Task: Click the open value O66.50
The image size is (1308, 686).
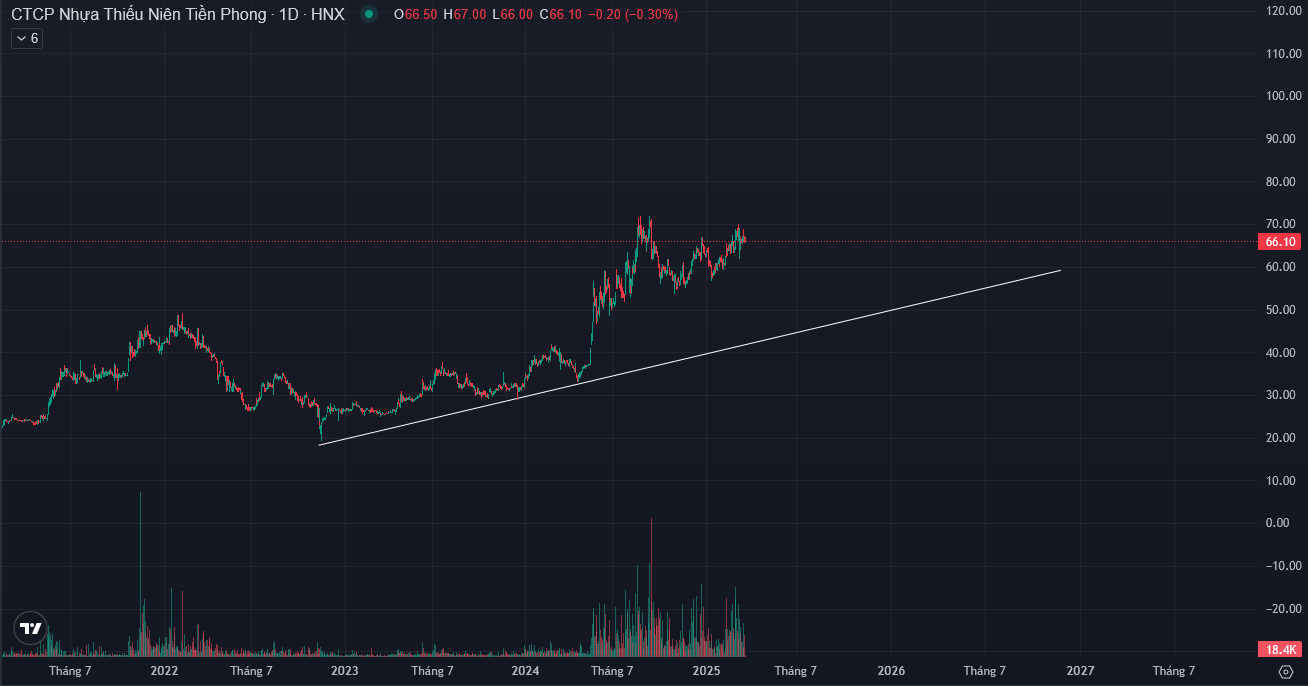Action: [x=415, y=15]
